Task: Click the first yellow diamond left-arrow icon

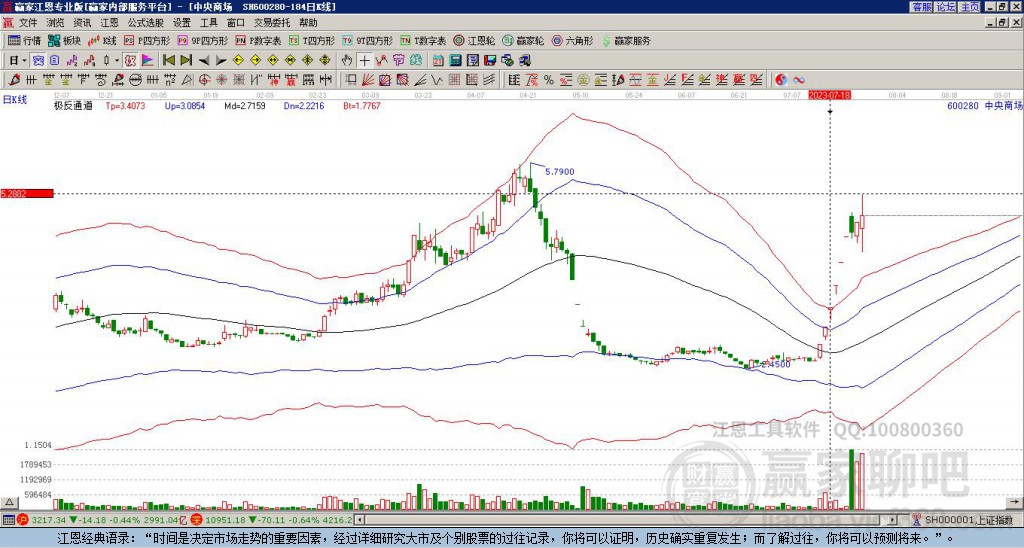Action: click(x=238, y=61)
